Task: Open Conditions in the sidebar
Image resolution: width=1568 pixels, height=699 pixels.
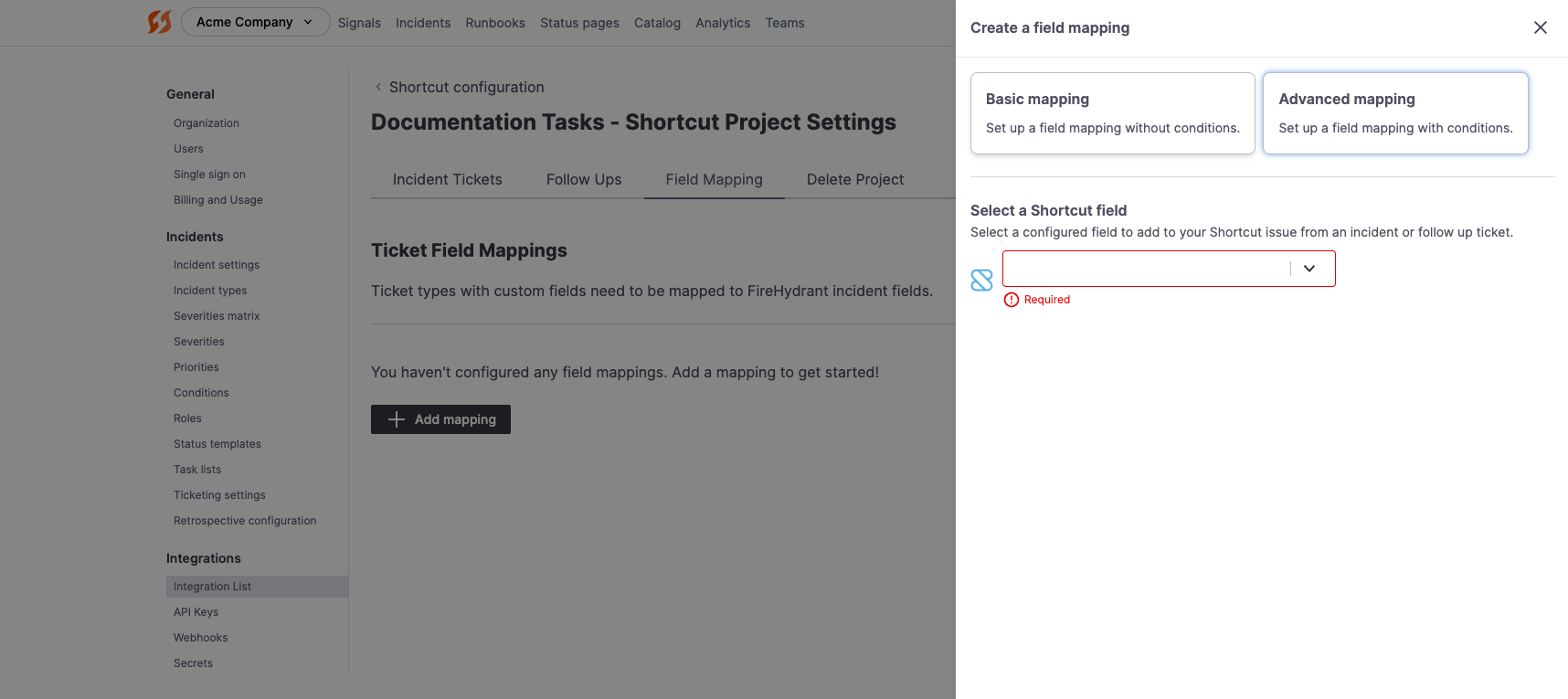Action: coord(201,393)
